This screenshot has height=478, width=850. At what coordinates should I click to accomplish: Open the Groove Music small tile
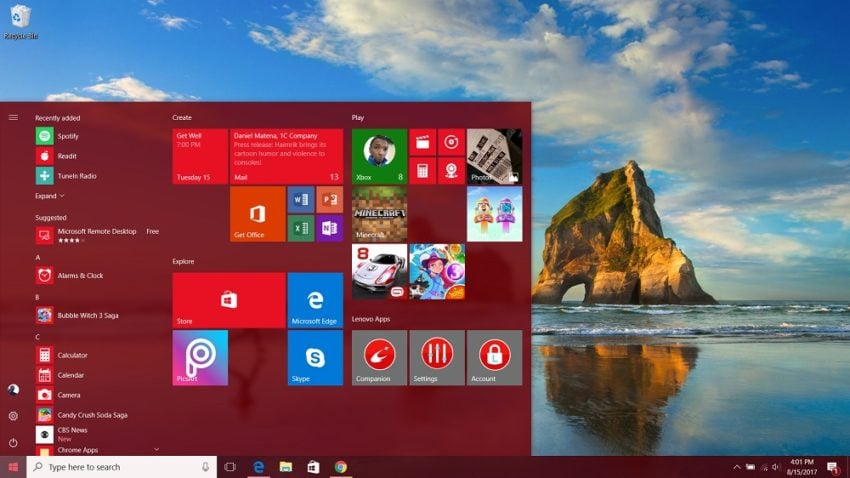coord(451,142)
